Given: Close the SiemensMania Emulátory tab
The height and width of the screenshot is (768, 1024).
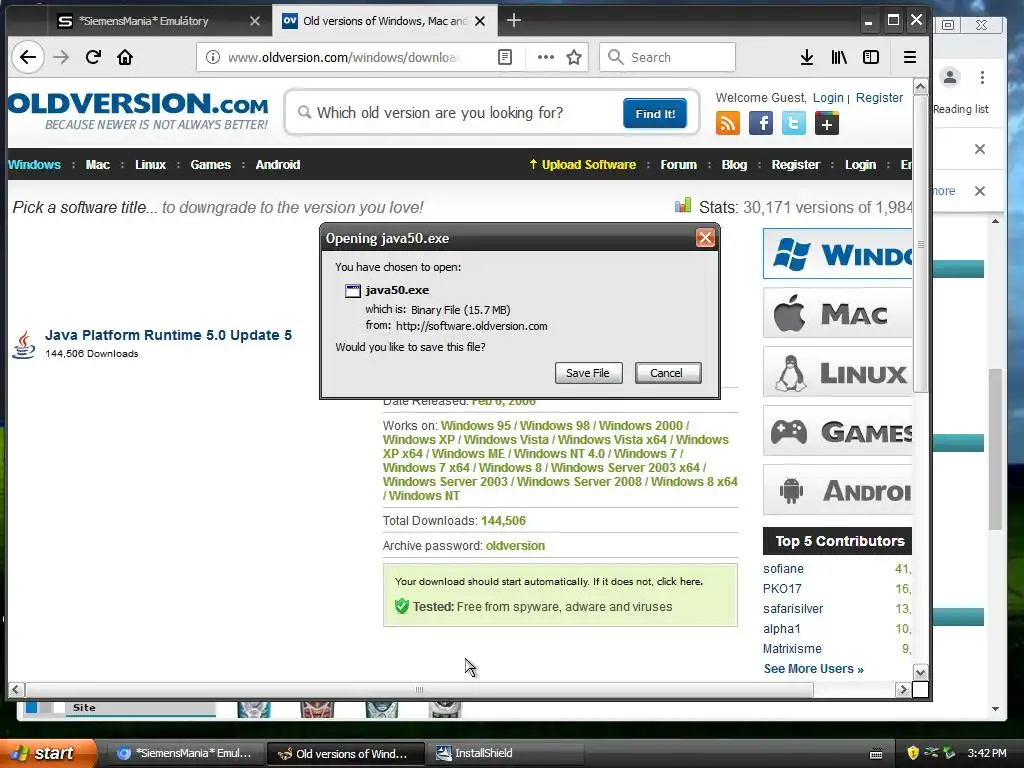Looking at the screenshot, I should tap(255, 21).
